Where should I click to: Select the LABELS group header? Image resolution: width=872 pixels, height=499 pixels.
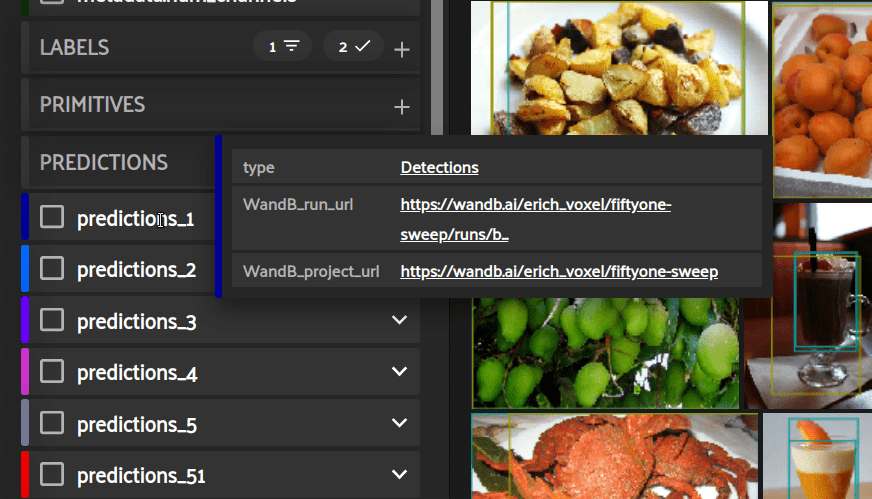(75, 47)
